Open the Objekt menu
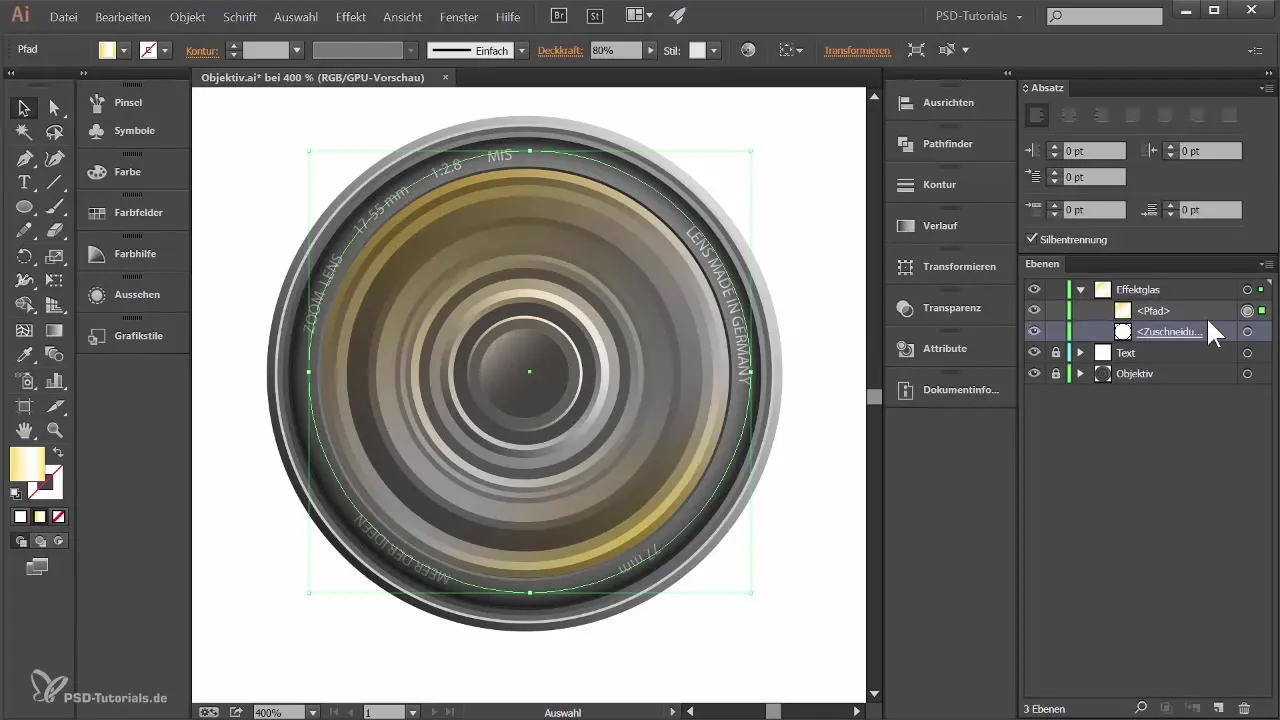This screenshot has width=1280, height=720. [x=187, y=17]
